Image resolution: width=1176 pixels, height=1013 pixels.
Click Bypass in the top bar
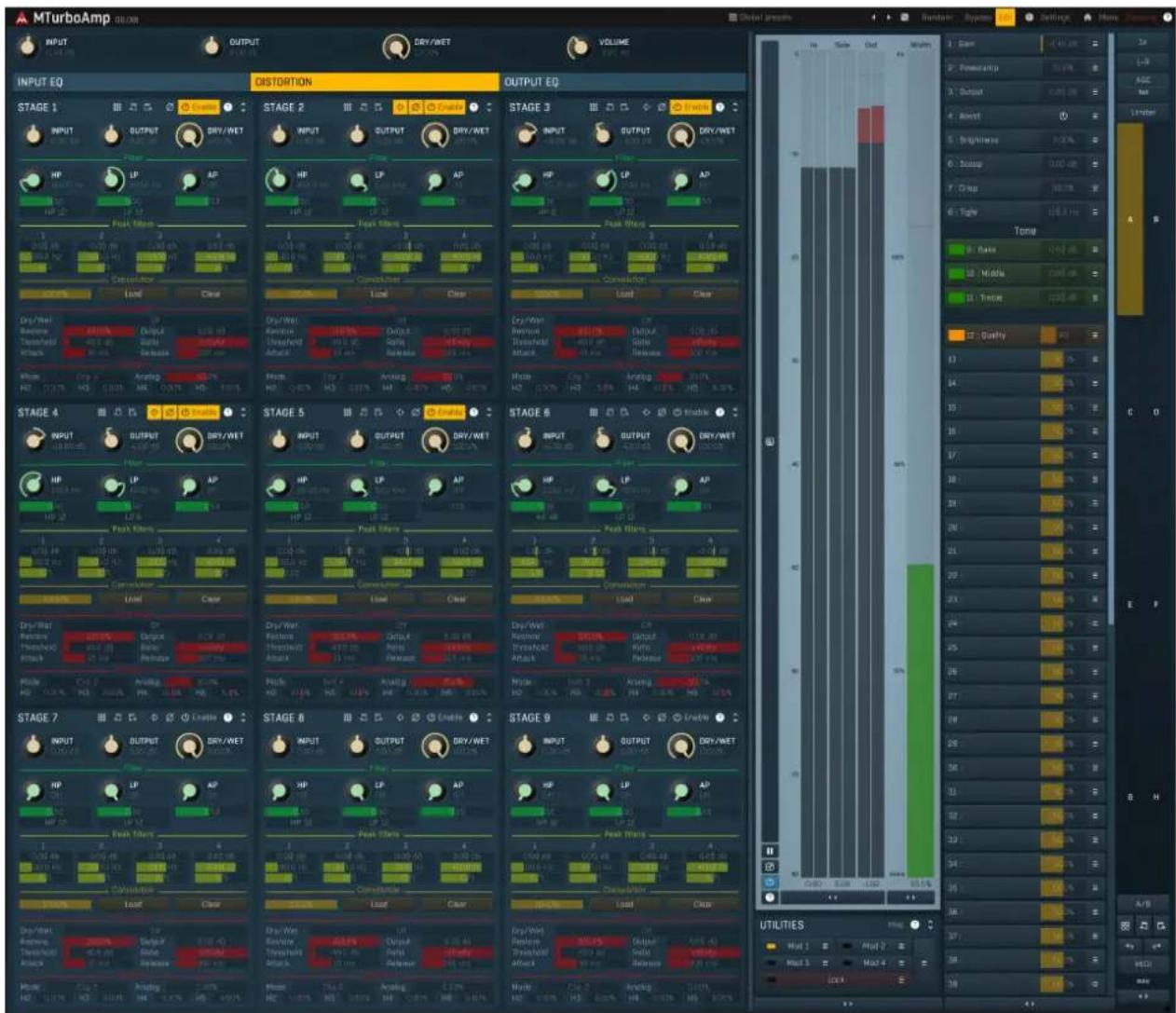(x=978, y=18)
